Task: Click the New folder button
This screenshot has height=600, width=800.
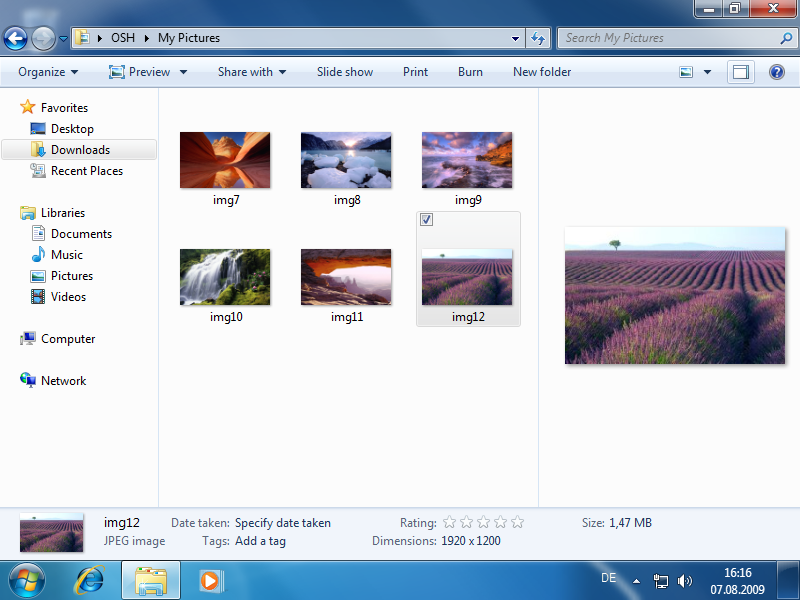Action: coord(542,72)
